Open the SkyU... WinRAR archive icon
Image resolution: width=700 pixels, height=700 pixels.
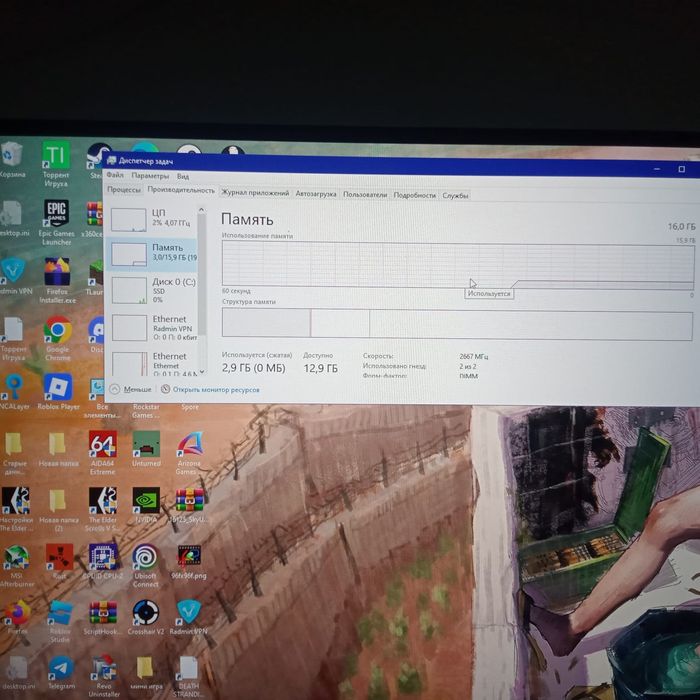coord(189,505)
